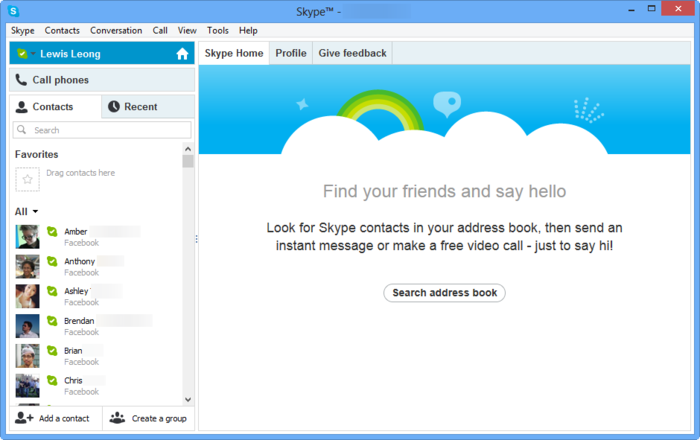Screen dimensions: 700x440
Task: Click the Skype home icon beside Lewis Leong
Action: click(182, 54)
